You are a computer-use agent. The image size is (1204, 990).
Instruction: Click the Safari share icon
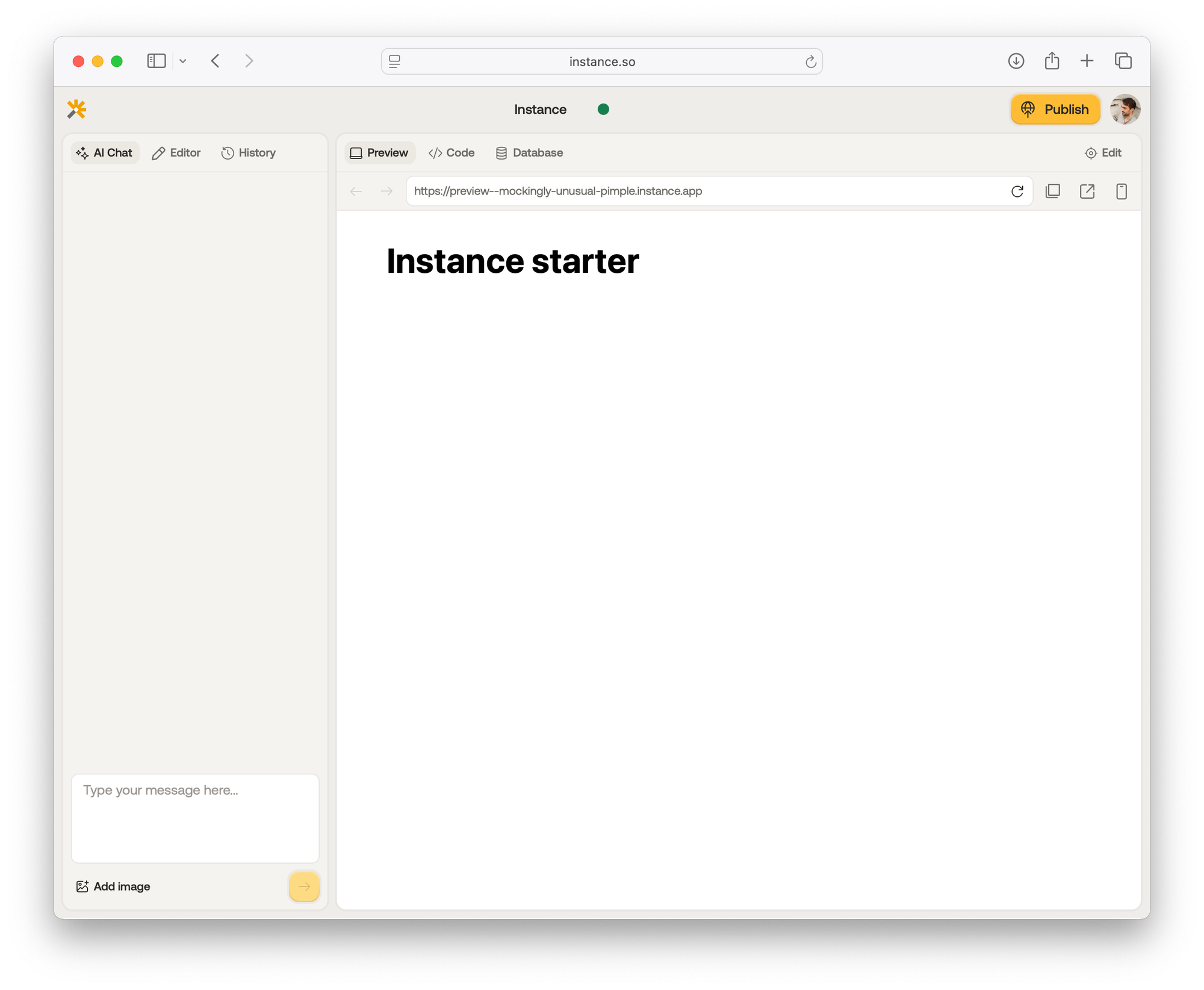1052,61
